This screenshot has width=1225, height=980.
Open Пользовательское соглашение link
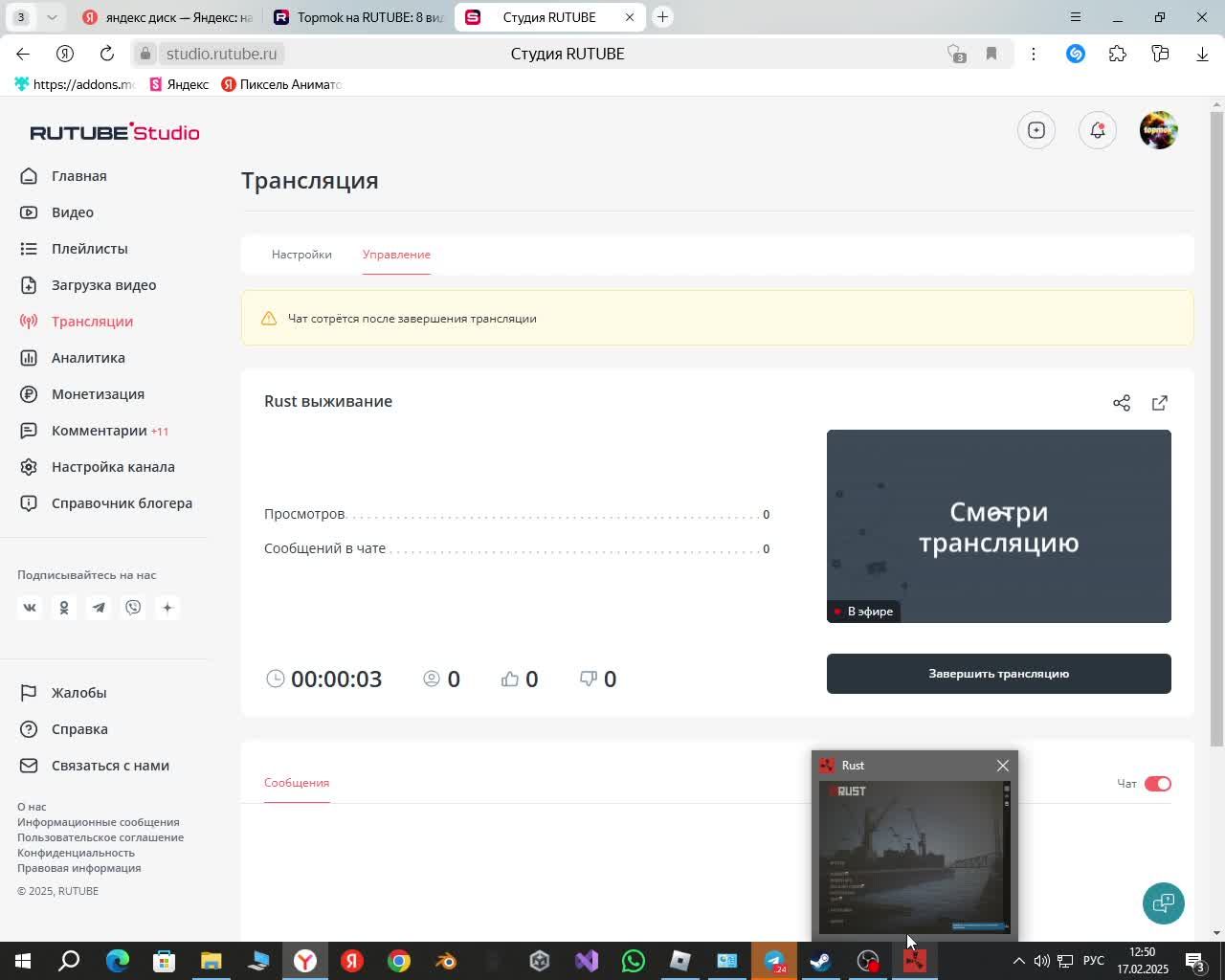click(100, 837)
